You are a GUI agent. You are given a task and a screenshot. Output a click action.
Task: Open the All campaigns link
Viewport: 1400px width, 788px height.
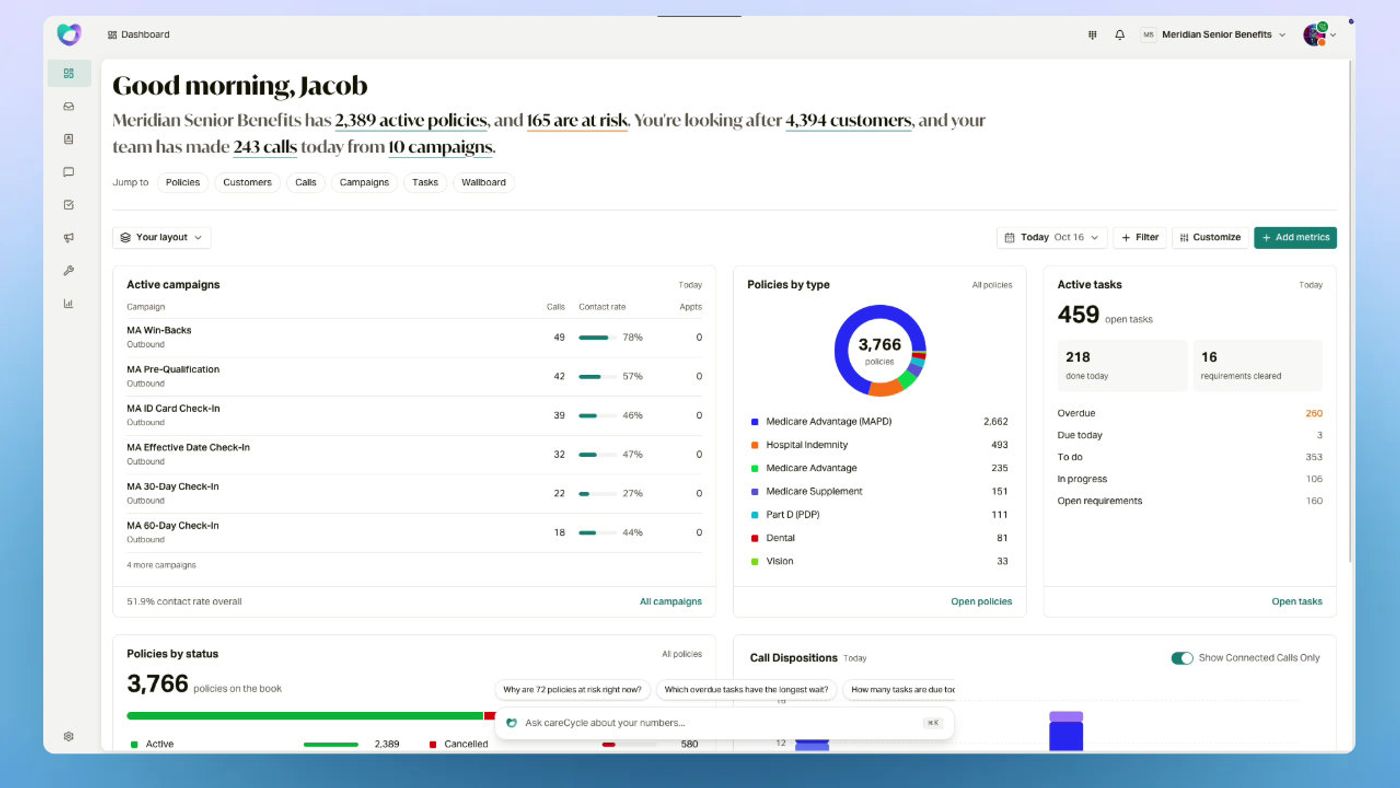pyautogui.click(x=671, y=602)
